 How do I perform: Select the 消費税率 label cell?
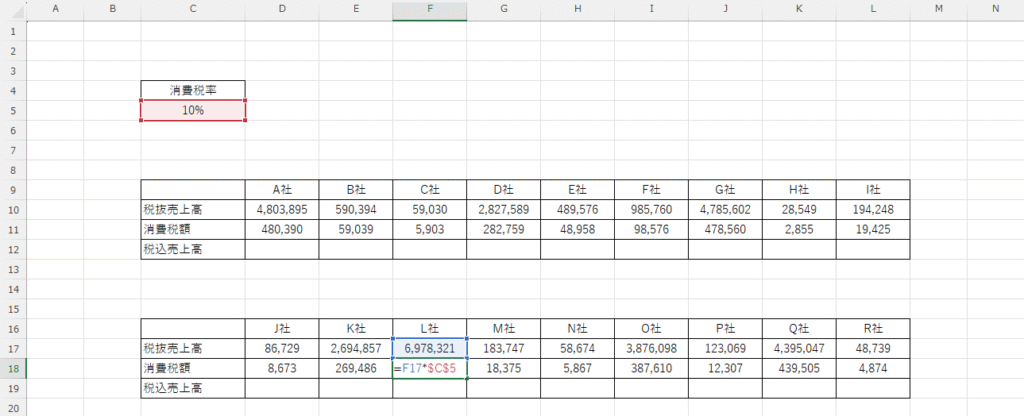point(193,90)
